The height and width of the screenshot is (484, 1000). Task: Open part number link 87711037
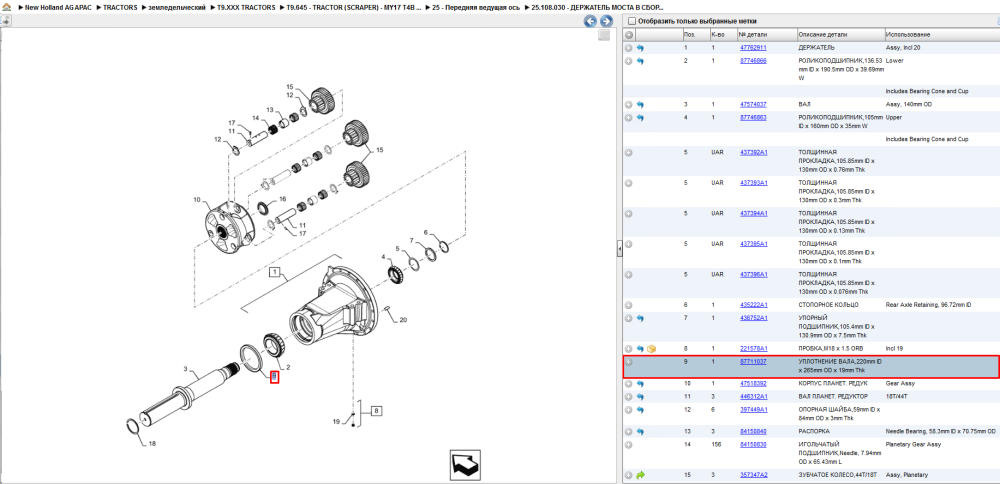(x=753, y=362)
